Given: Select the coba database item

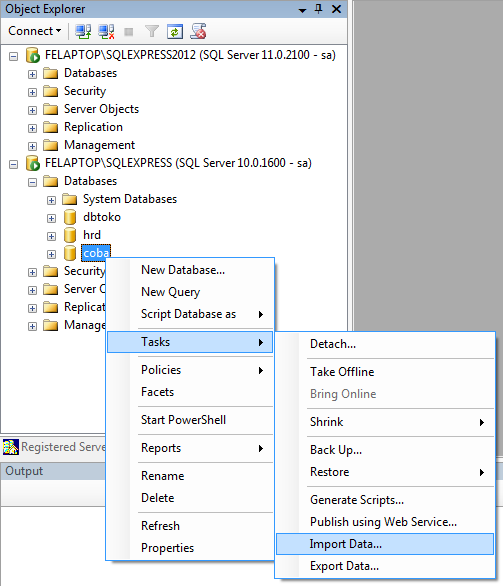Looking at the screenshot, I should pyautogui.click(x=96, y=253).
